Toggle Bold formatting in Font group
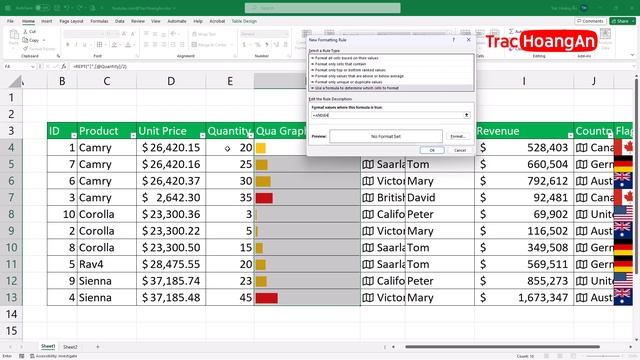 67,44
